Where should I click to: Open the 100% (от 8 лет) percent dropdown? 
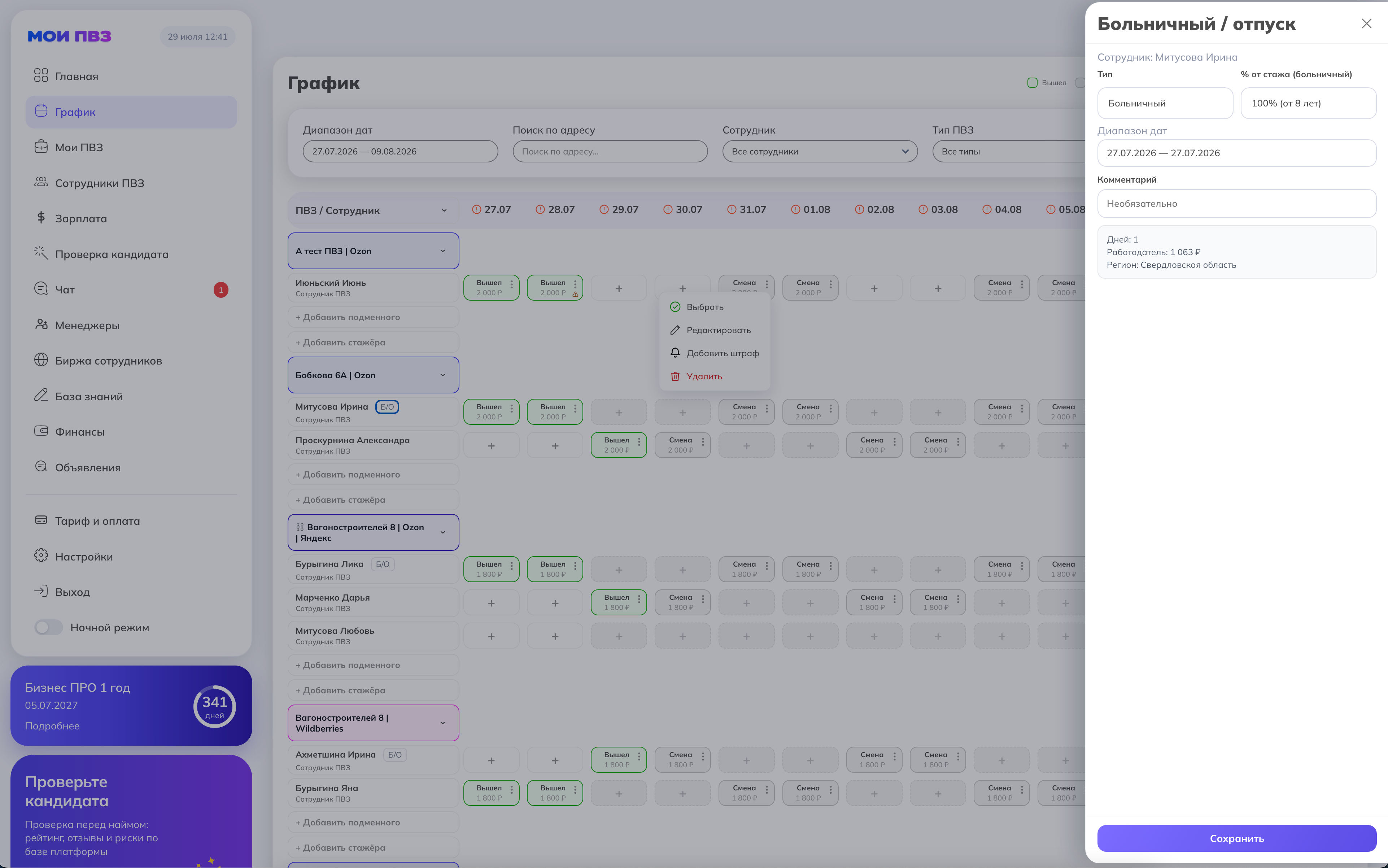(1308, 103)
